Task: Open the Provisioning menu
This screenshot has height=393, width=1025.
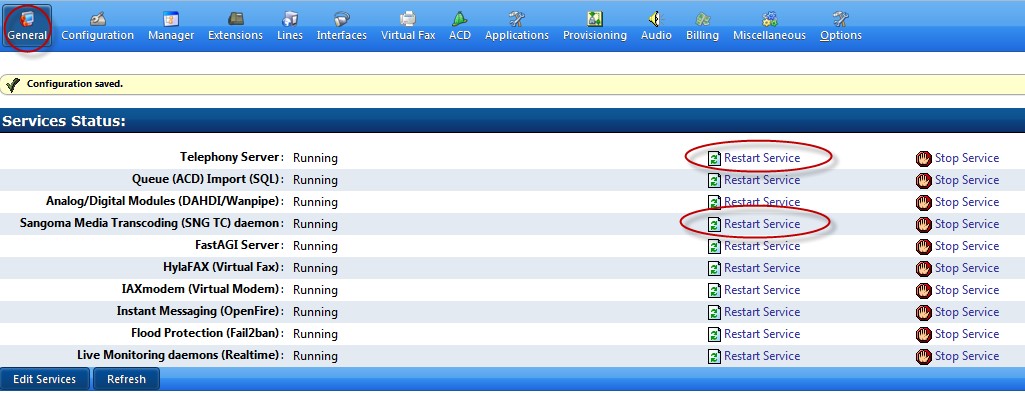Action: [x=594, y=27]
